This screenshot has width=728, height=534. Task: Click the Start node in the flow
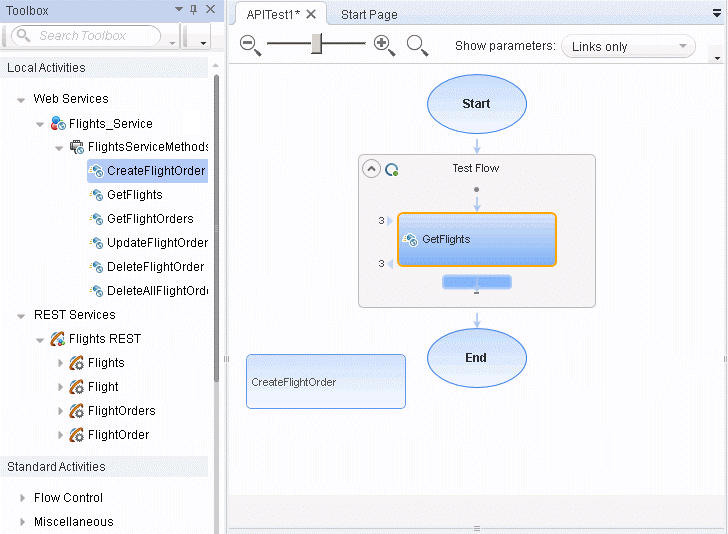[476, 104]
